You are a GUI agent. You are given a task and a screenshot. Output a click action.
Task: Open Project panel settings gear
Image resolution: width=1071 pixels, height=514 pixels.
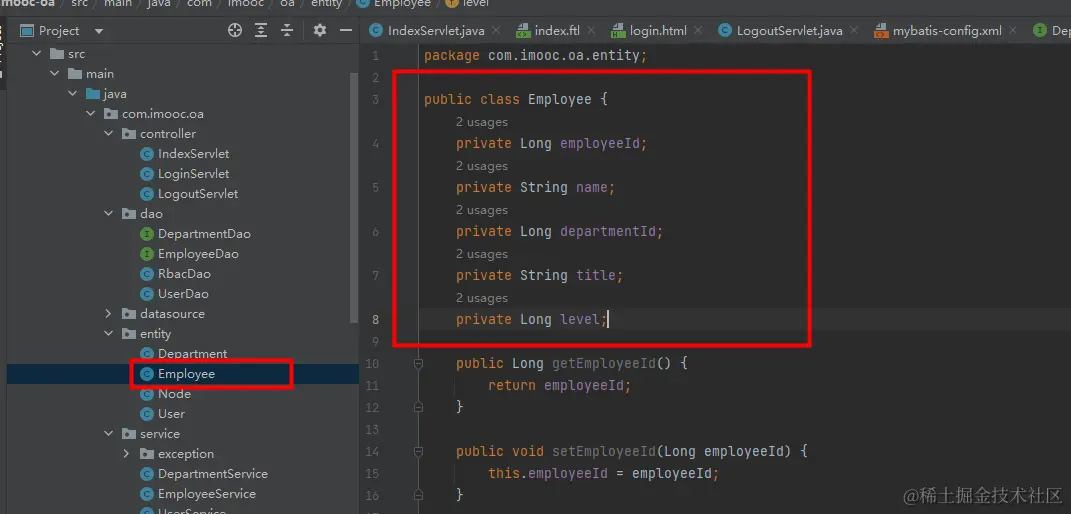320,30
